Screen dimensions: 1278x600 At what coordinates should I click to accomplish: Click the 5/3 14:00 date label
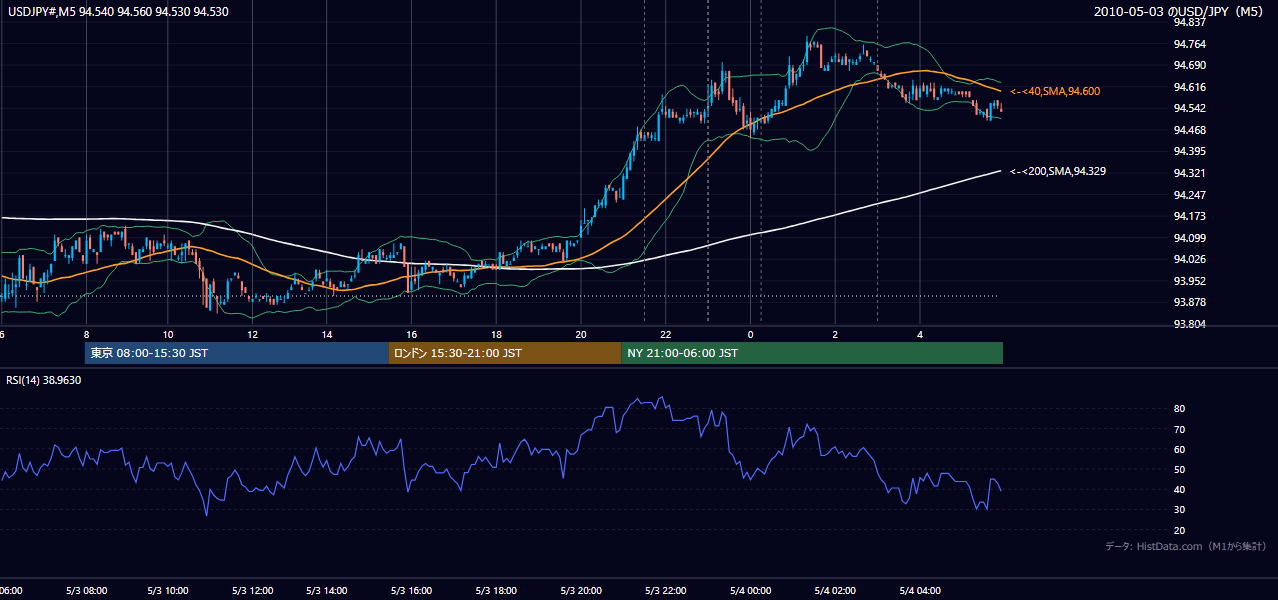coord(326,591)
